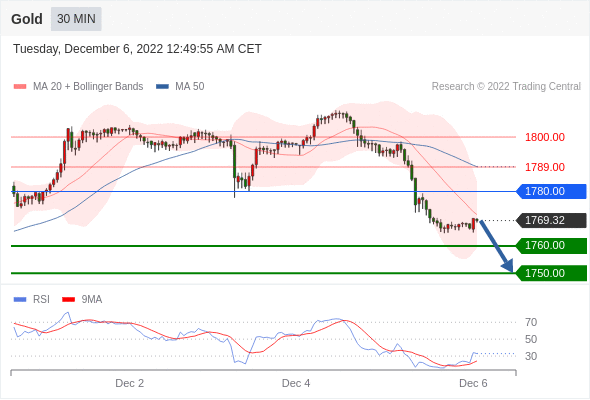Viewport: 590px width, 400px height.
Task: Select the green 1750.00 support price tag
Action: [551, 273]
